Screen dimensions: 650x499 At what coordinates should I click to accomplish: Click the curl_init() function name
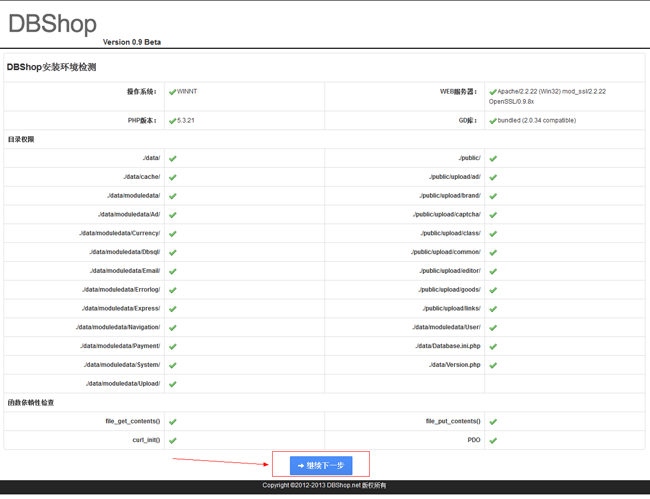[x=146, y=440]
